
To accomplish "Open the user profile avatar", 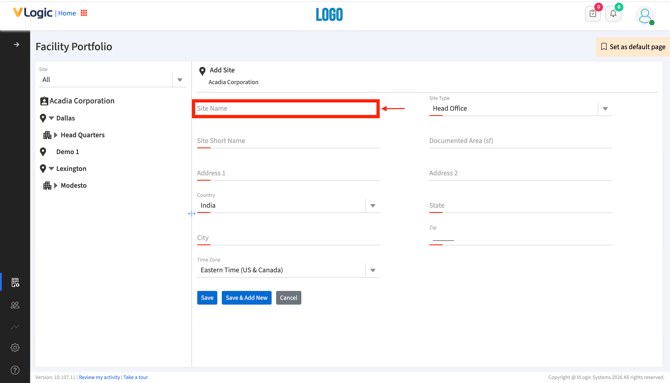I will click(645, 16).
